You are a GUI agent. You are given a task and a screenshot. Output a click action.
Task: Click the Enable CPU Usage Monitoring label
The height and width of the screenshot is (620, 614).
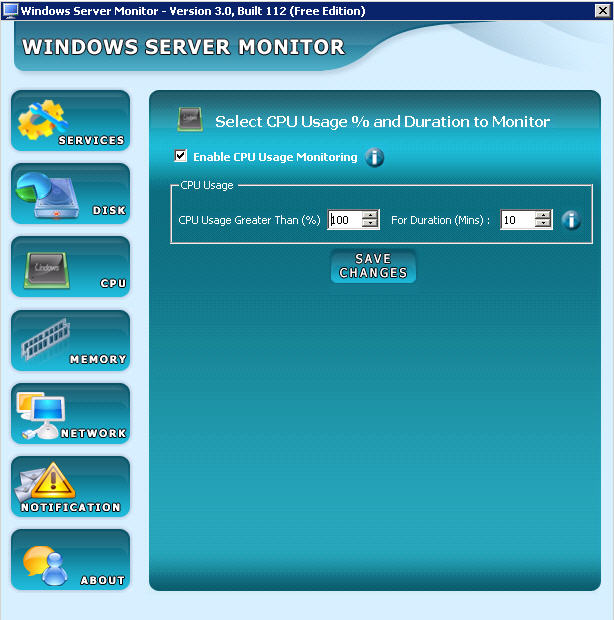[x=275, y=157]
